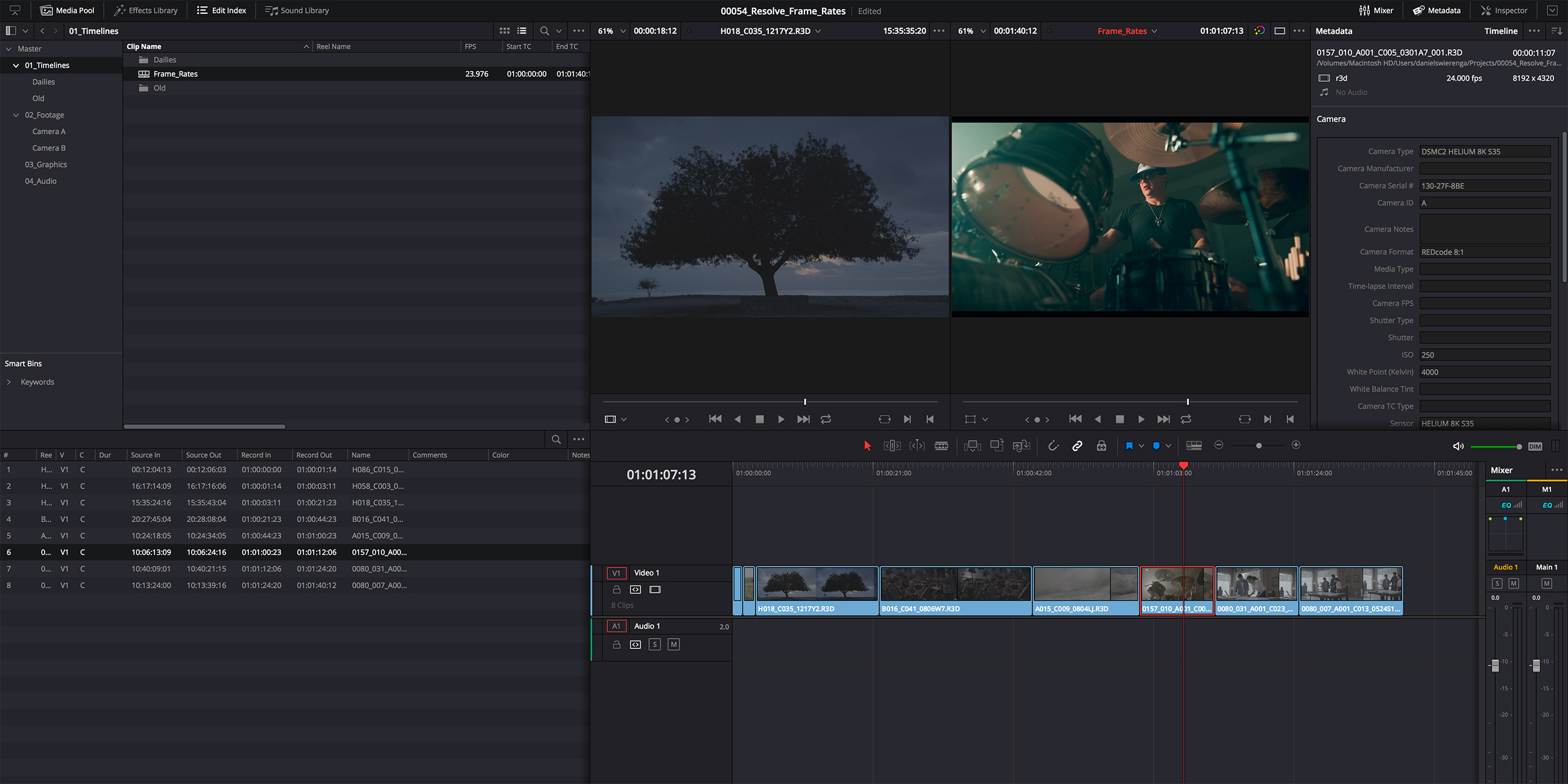
Task: Expand the Keywords smart bin
Action: click(x=9, y=382)
